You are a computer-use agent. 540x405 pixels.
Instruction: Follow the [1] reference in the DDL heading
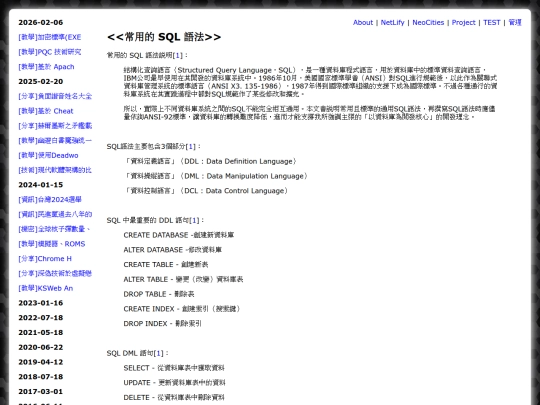click(x=194, y=220)
